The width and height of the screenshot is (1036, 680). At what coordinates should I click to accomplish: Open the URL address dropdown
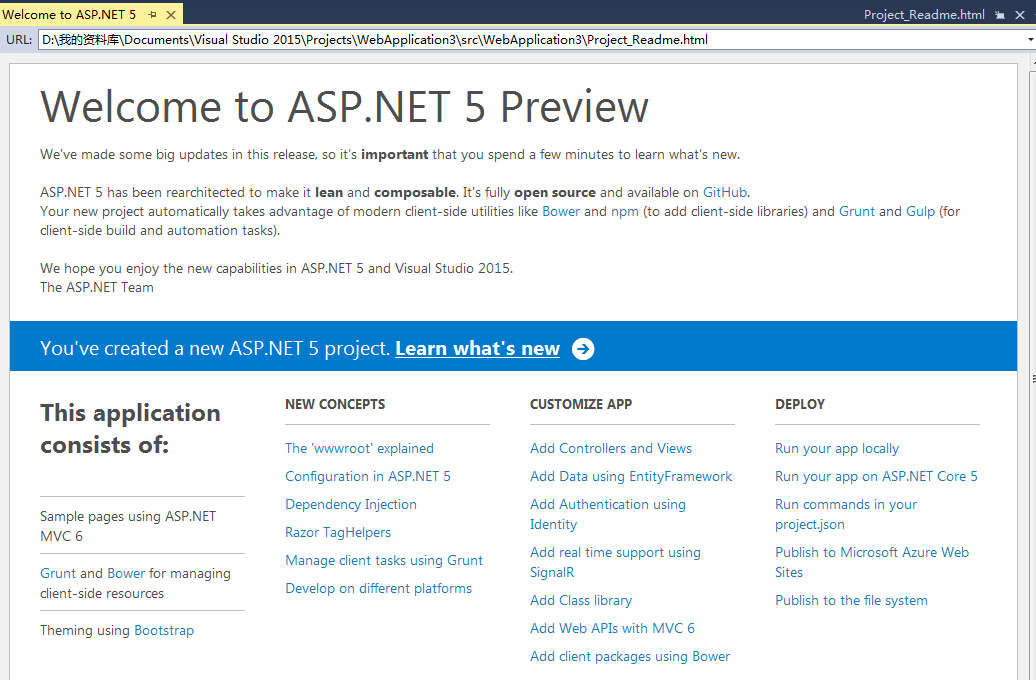pos(1030,40)
